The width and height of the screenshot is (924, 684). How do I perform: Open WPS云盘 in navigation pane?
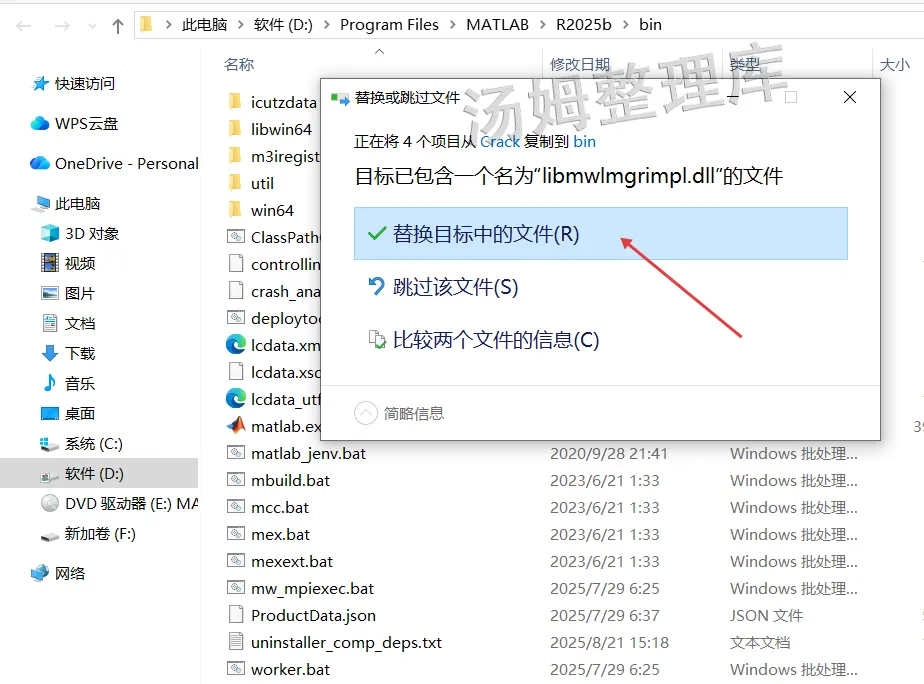[x=86, y=124]
